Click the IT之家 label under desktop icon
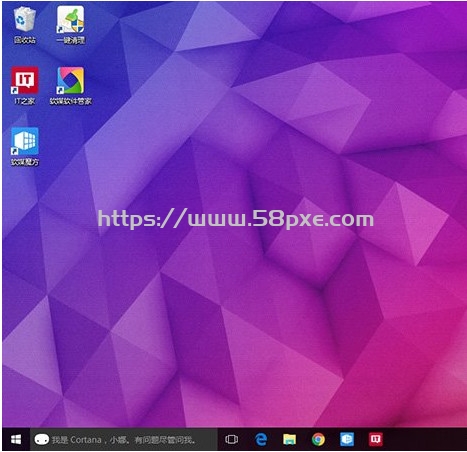This screenshot has width=467, height=452. (25, 101)
